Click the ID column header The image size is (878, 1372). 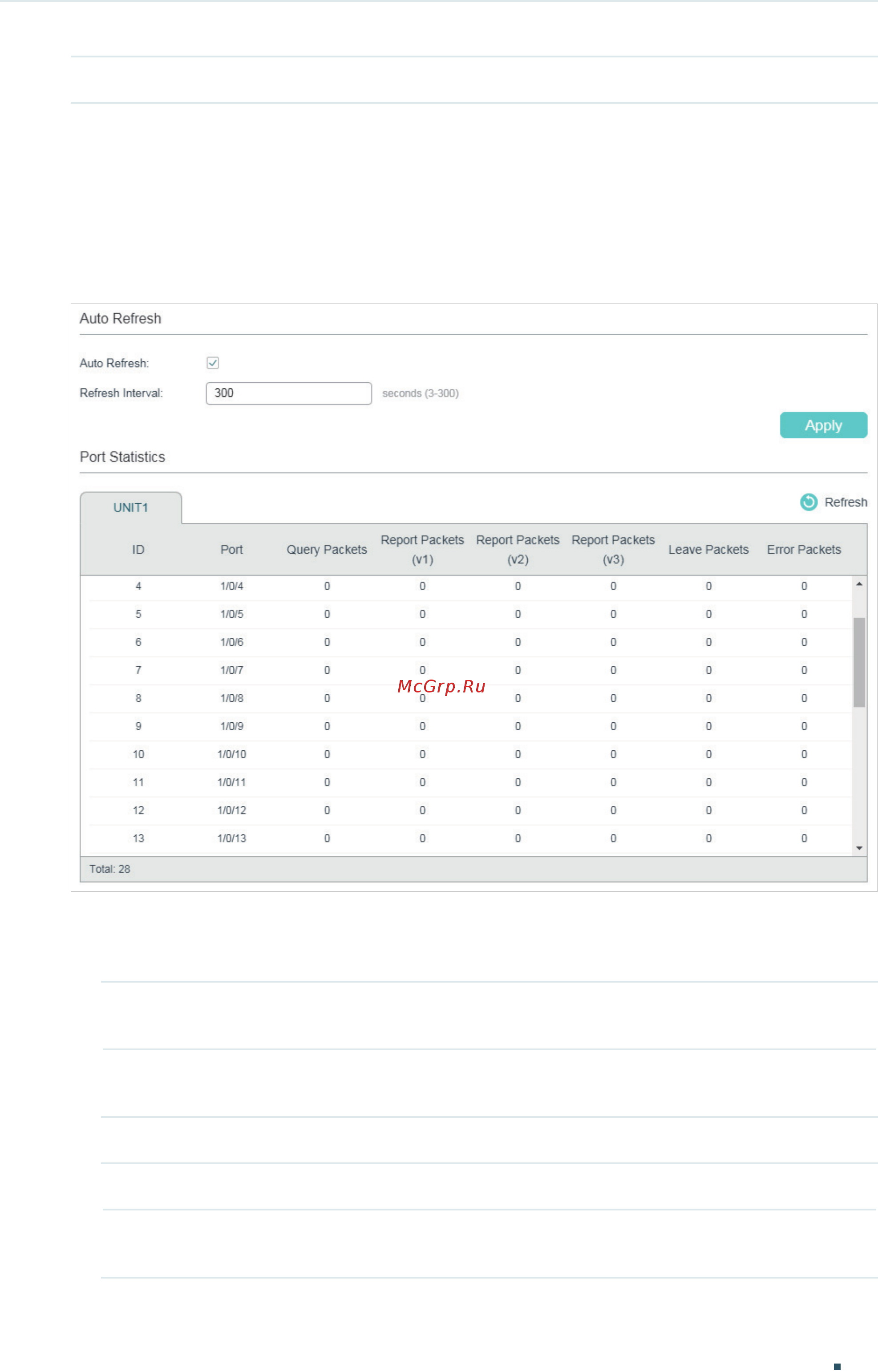point(138,550)
